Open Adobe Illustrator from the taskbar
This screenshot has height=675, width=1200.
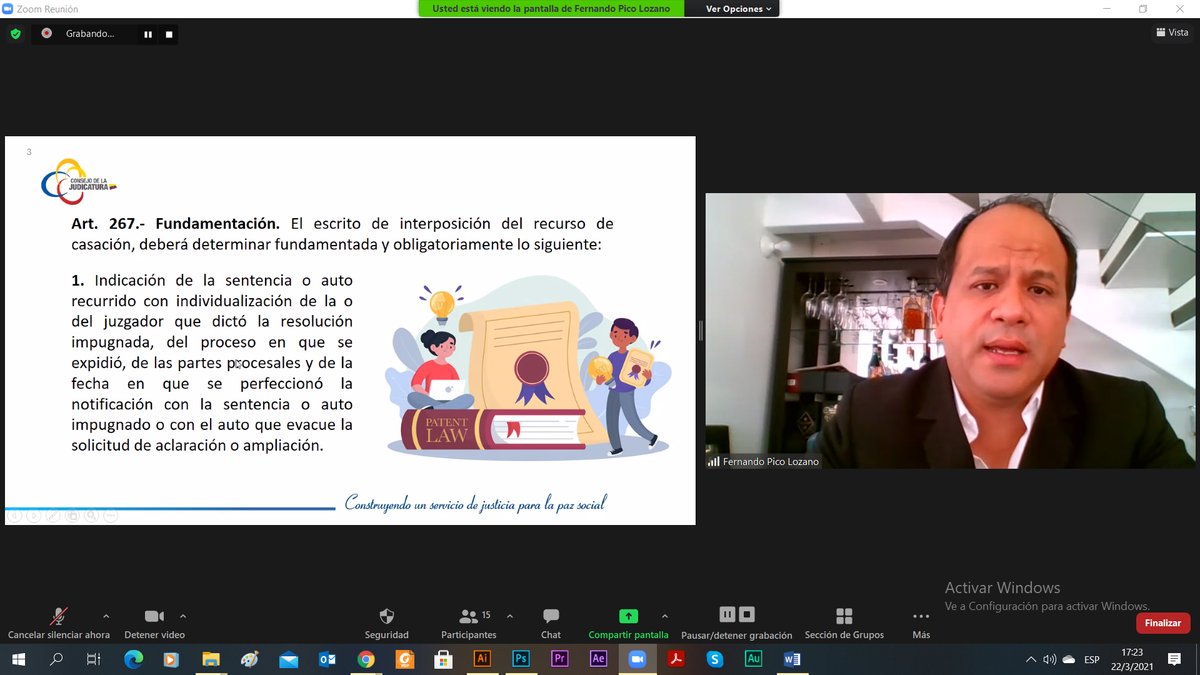click(x=482, y=659)
